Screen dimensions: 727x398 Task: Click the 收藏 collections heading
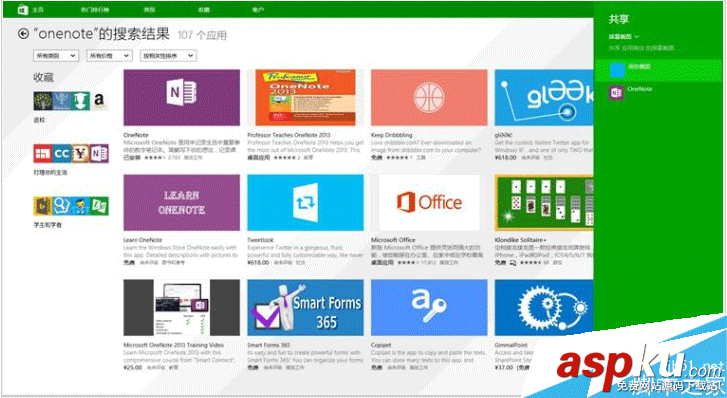pyautogui.click(x=43, y=77)
